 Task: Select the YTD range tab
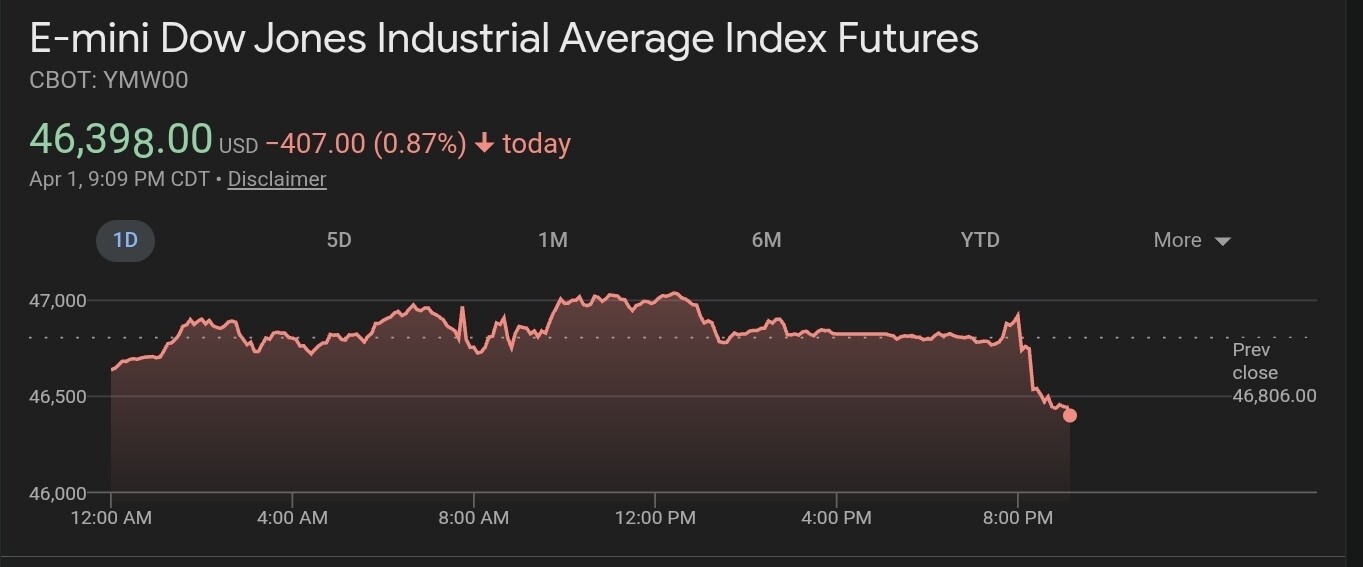point(980,241)
